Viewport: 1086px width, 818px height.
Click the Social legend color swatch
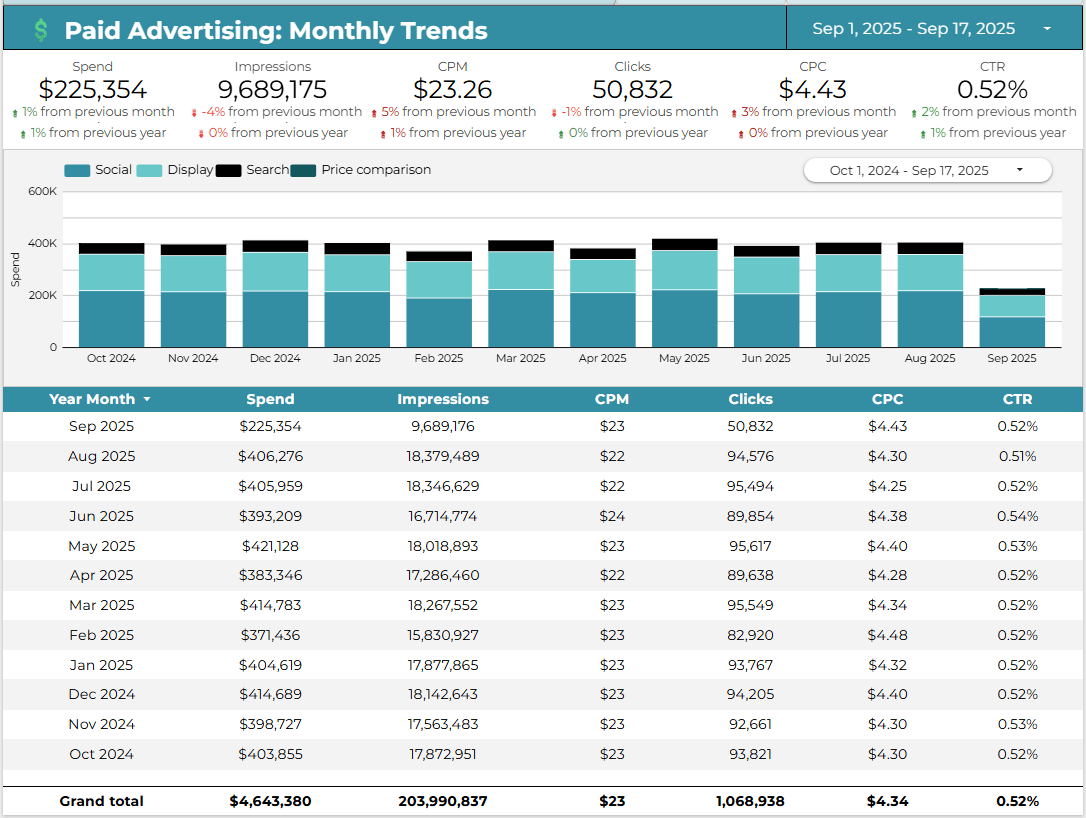tap(77, 170)
